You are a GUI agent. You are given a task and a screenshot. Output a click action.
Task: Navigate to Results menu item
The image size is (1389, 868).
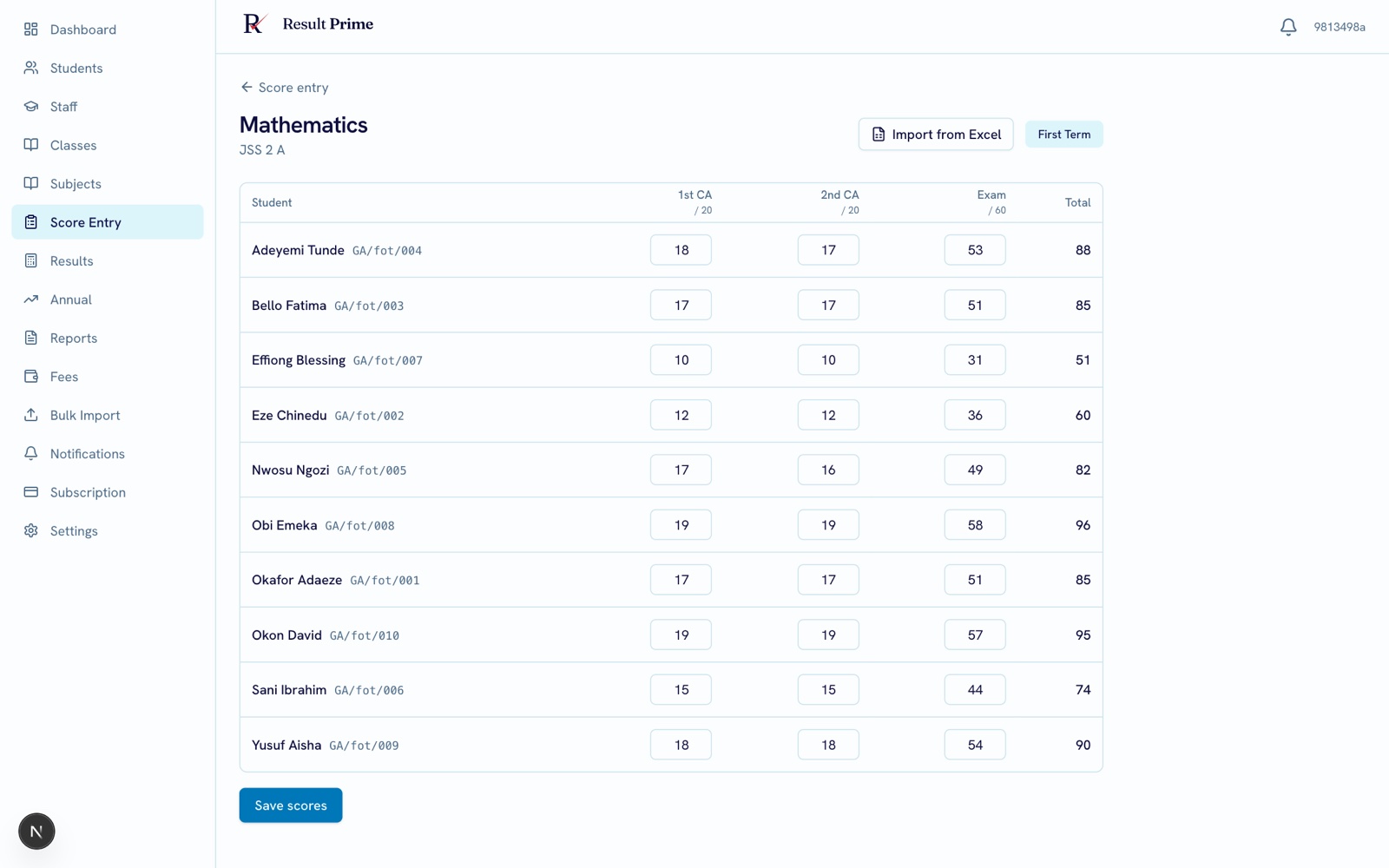tap(108, 260)
